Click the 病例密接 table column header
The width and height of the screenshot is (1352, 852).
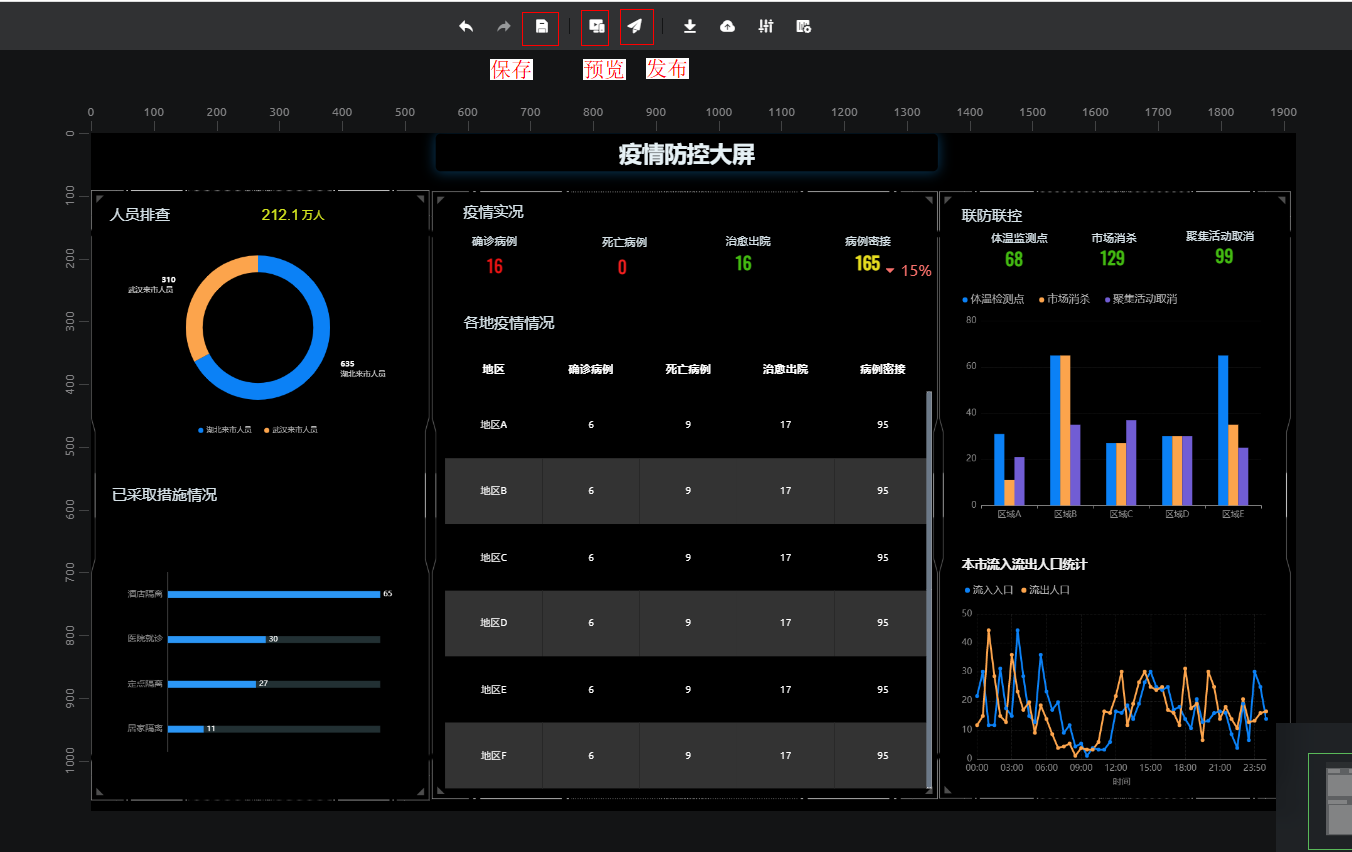click(x=882, y=369)
